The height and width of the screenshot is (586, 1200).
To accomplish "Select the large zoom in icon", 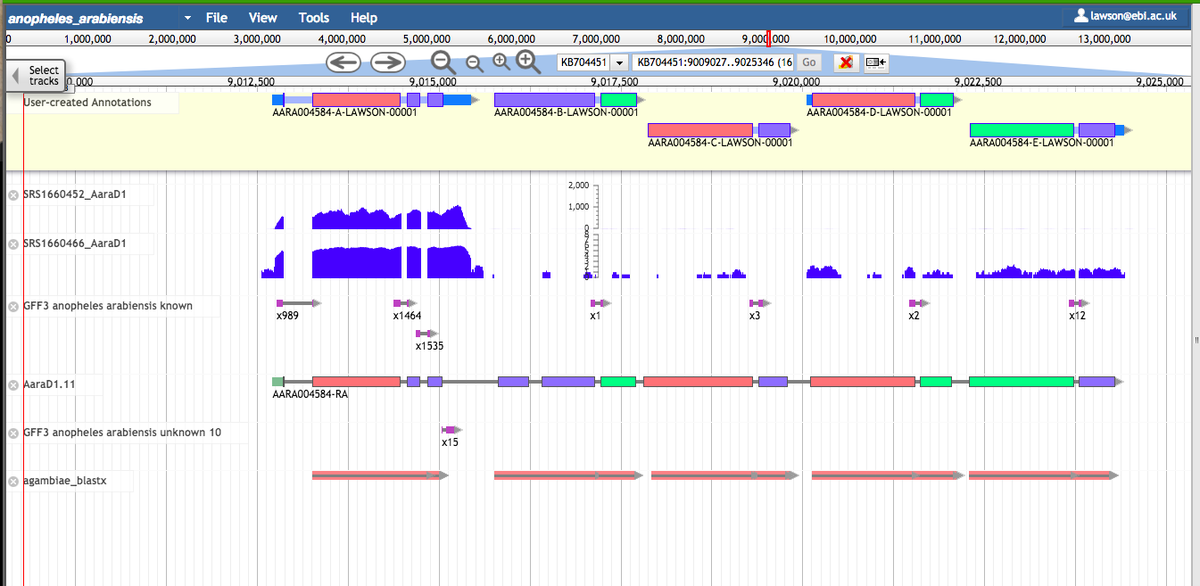I will [527, 61].
